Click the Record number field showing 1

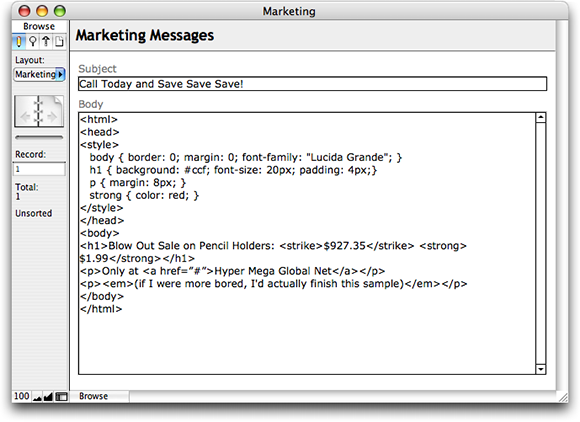[x=39, y=169]
